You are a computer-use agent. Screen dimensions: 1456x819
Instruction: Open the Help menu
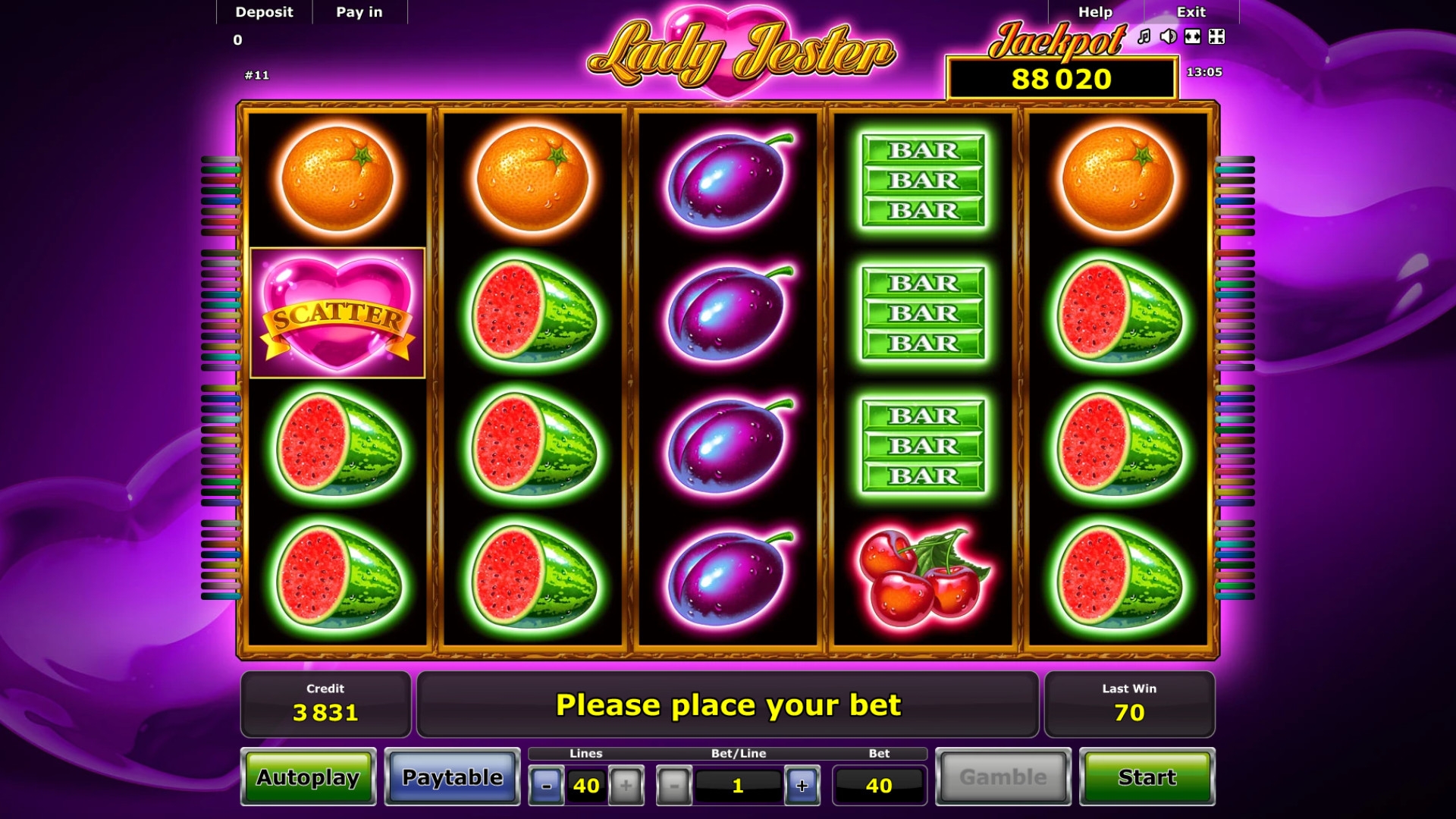(x=1095, y=12)
